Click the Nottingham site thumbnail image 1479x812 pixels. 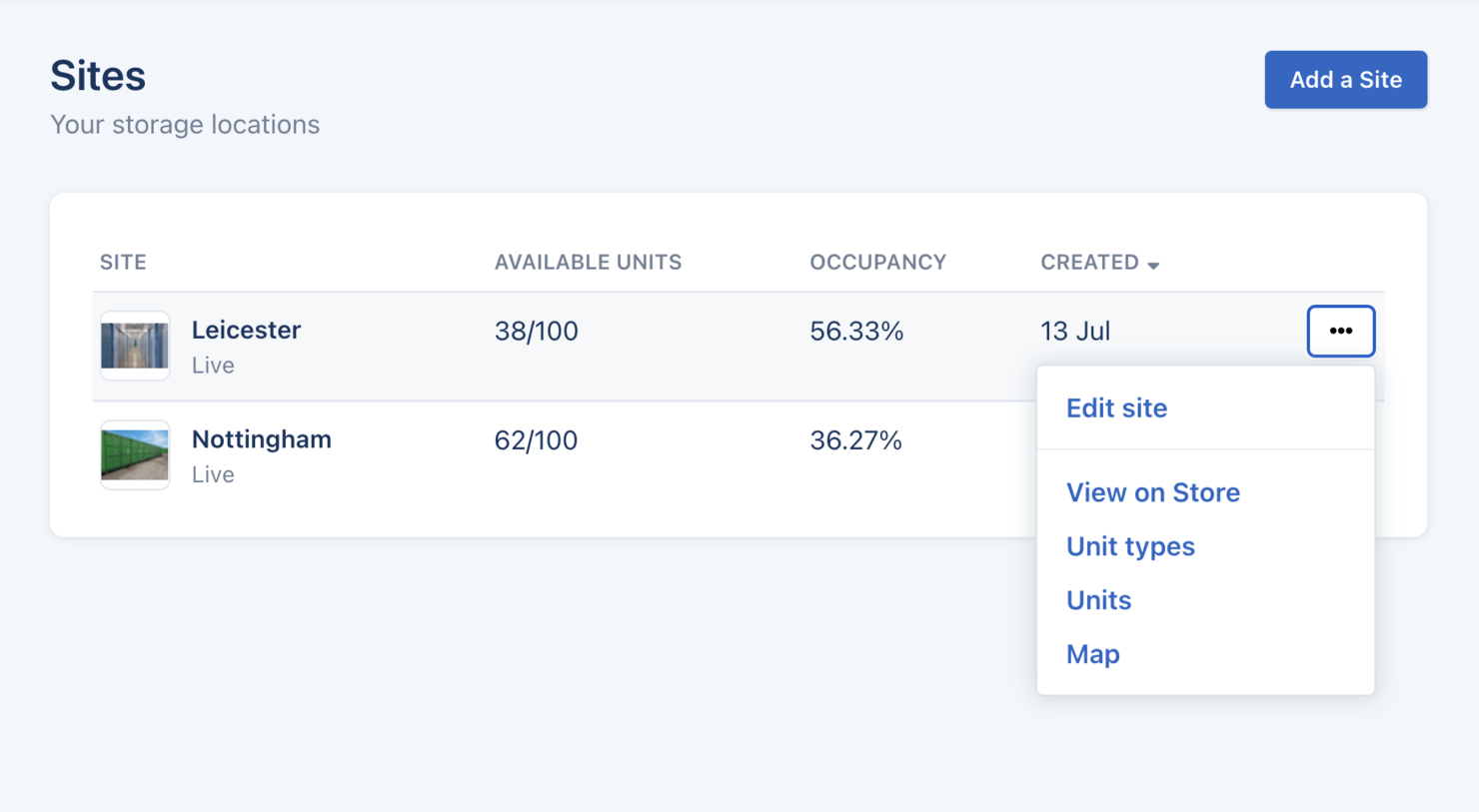(x=135, y=454)
